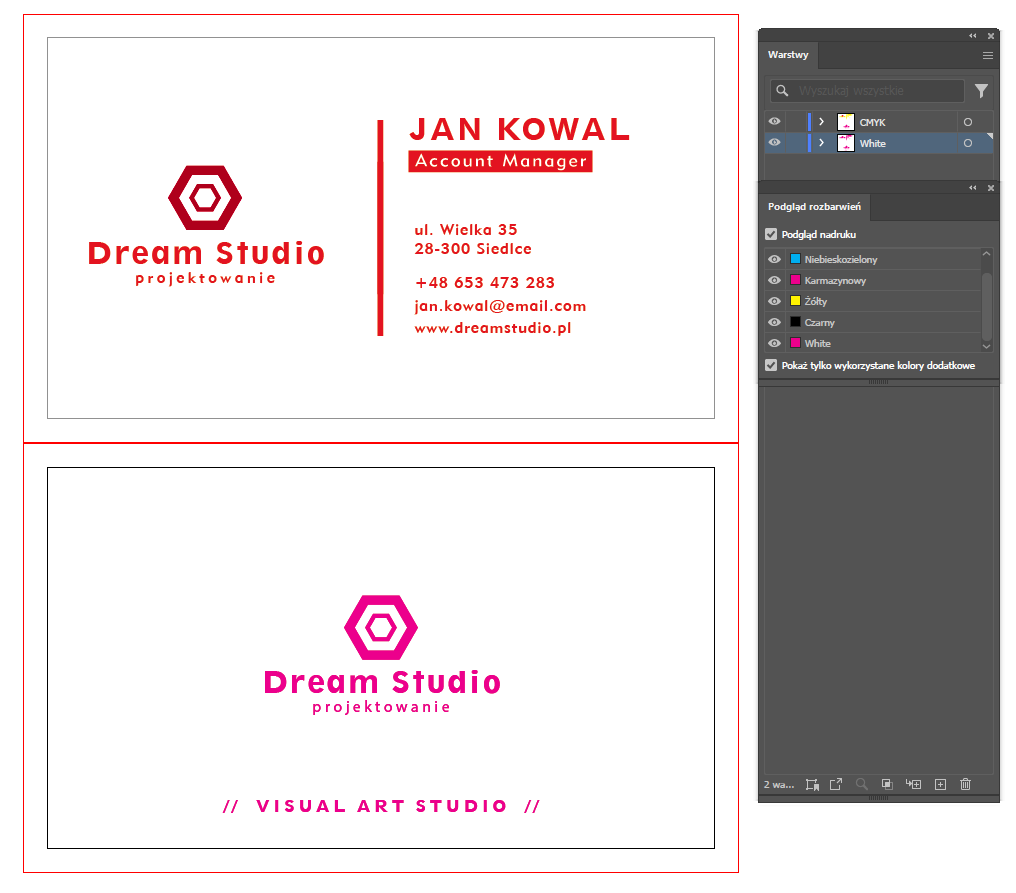Create a new layer with plus icon
Screen dimensions: 1016x893
click(x=940, y=784)
